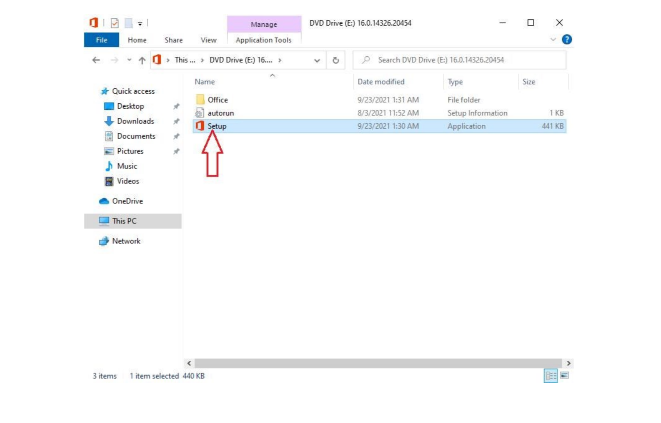Viewport: 661px width, 423px height.
Task: Open OneDrive in navigation pane
Action: [121, 201]
